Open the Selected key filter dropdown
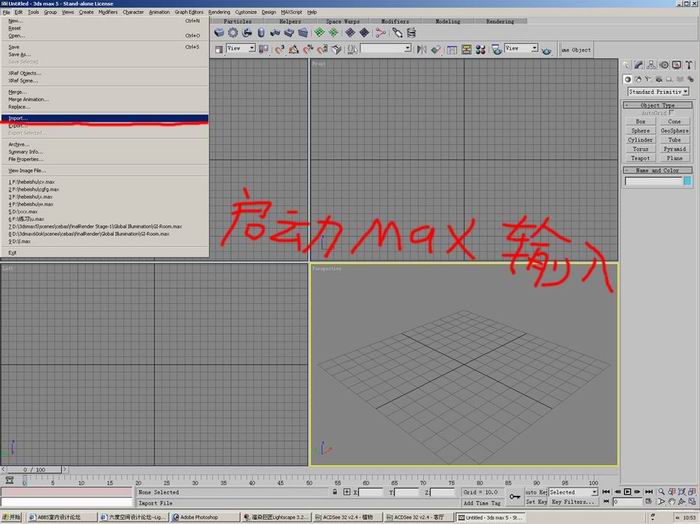700x524 pixels. pyautogui.click(x=573, y=492)
